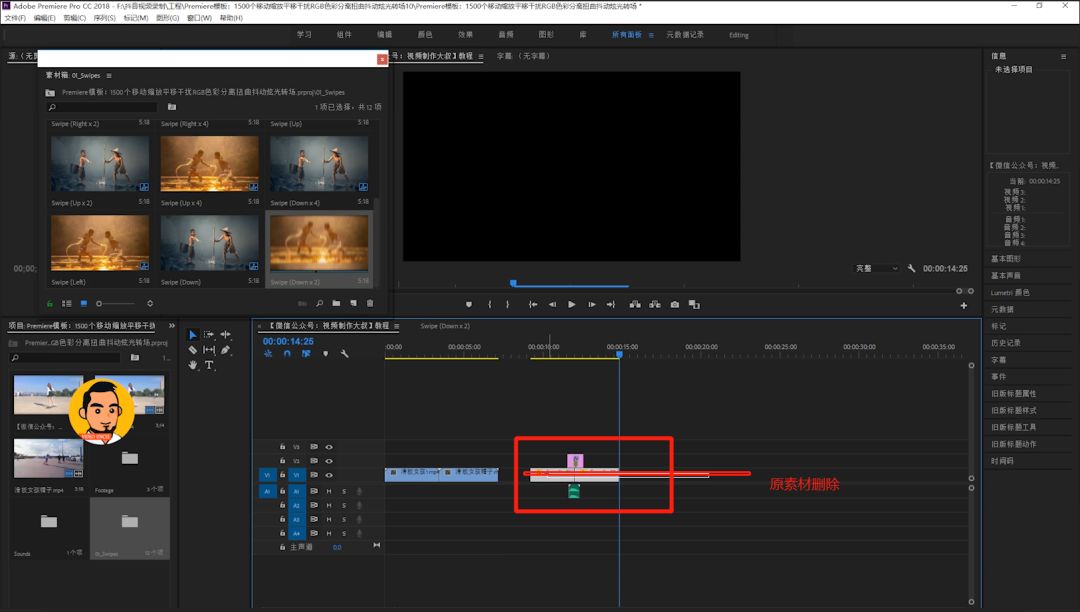Viewport: 1080px width, 612px height.
Task: Open 所有面板 workspace menu
Action: 651,35
